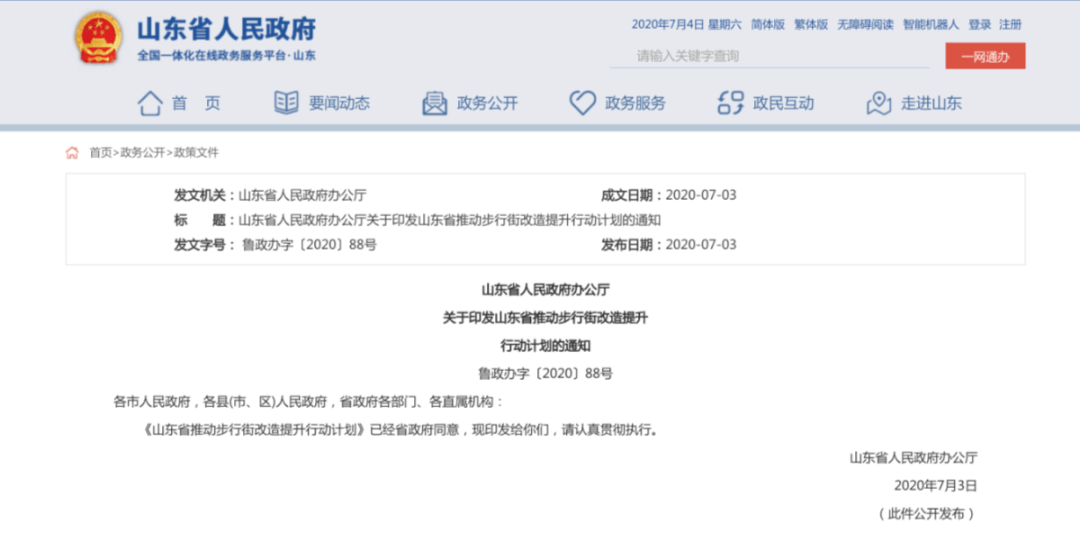Click the heart icon for 政务服务
The image size is (1080, 533).
(582, 103)
